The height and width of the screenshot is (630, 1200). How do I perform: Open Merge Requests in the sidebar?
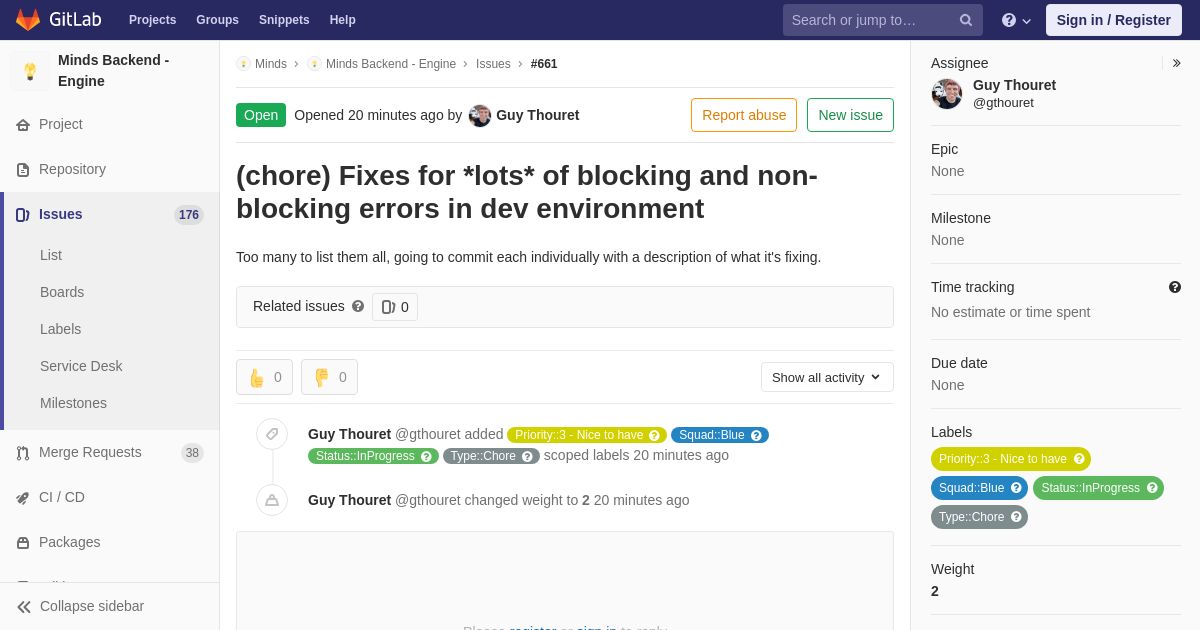coord(90,452)
